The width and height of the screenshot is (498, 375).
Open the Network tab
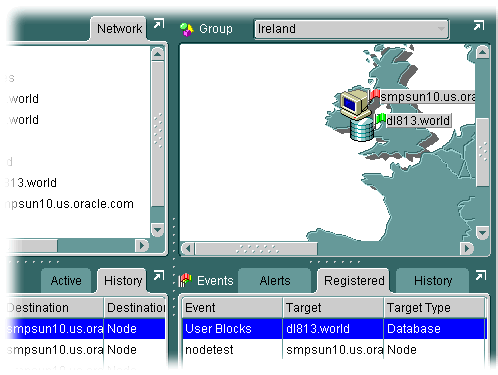(x=119, y=29)
